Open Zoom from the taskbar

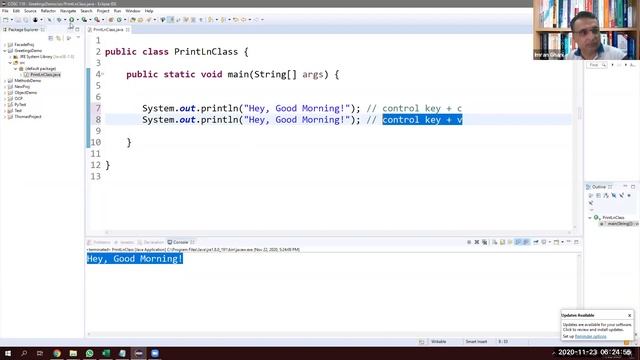tap(155, 353)
